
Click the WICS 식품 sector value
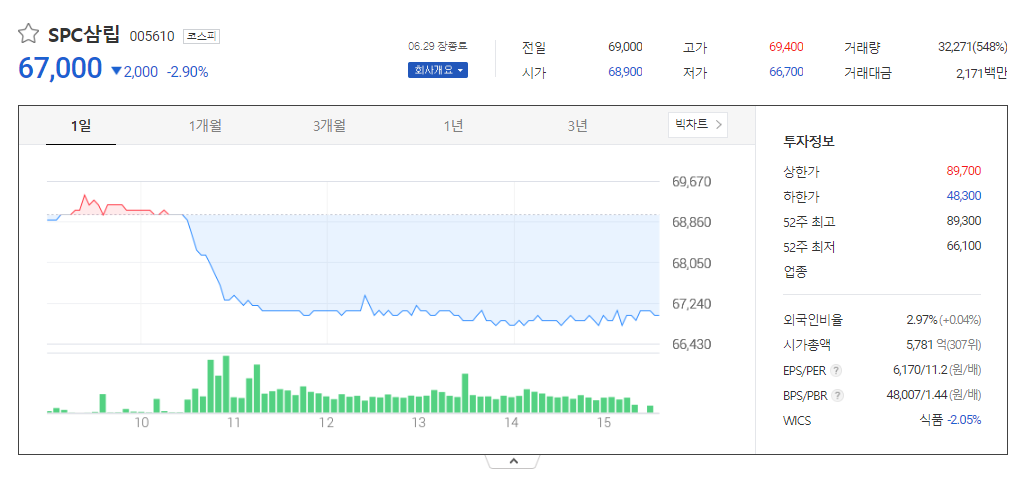coord(931,420)
